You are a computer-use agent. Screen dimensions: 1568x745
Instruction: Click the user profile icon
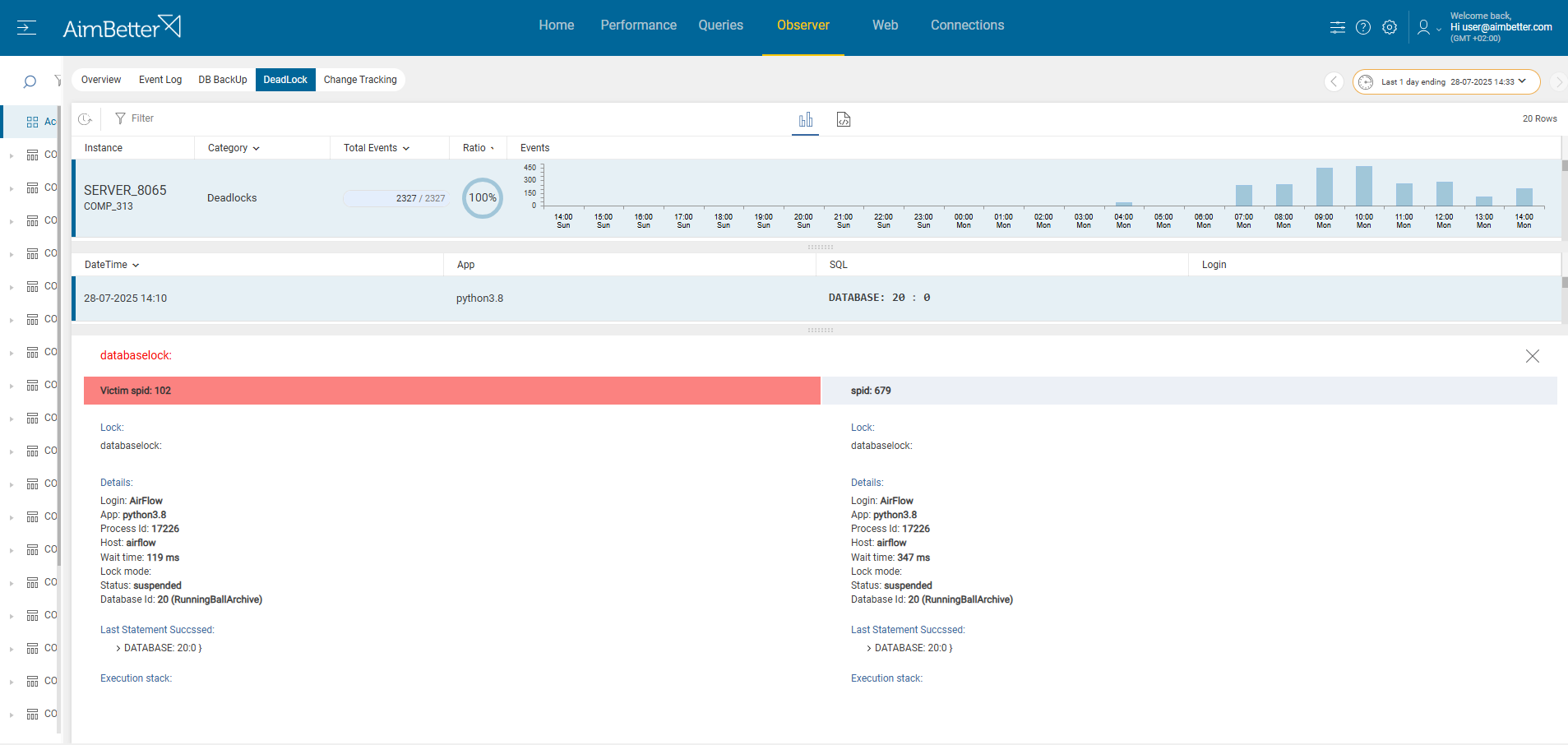pos(1423,27)
